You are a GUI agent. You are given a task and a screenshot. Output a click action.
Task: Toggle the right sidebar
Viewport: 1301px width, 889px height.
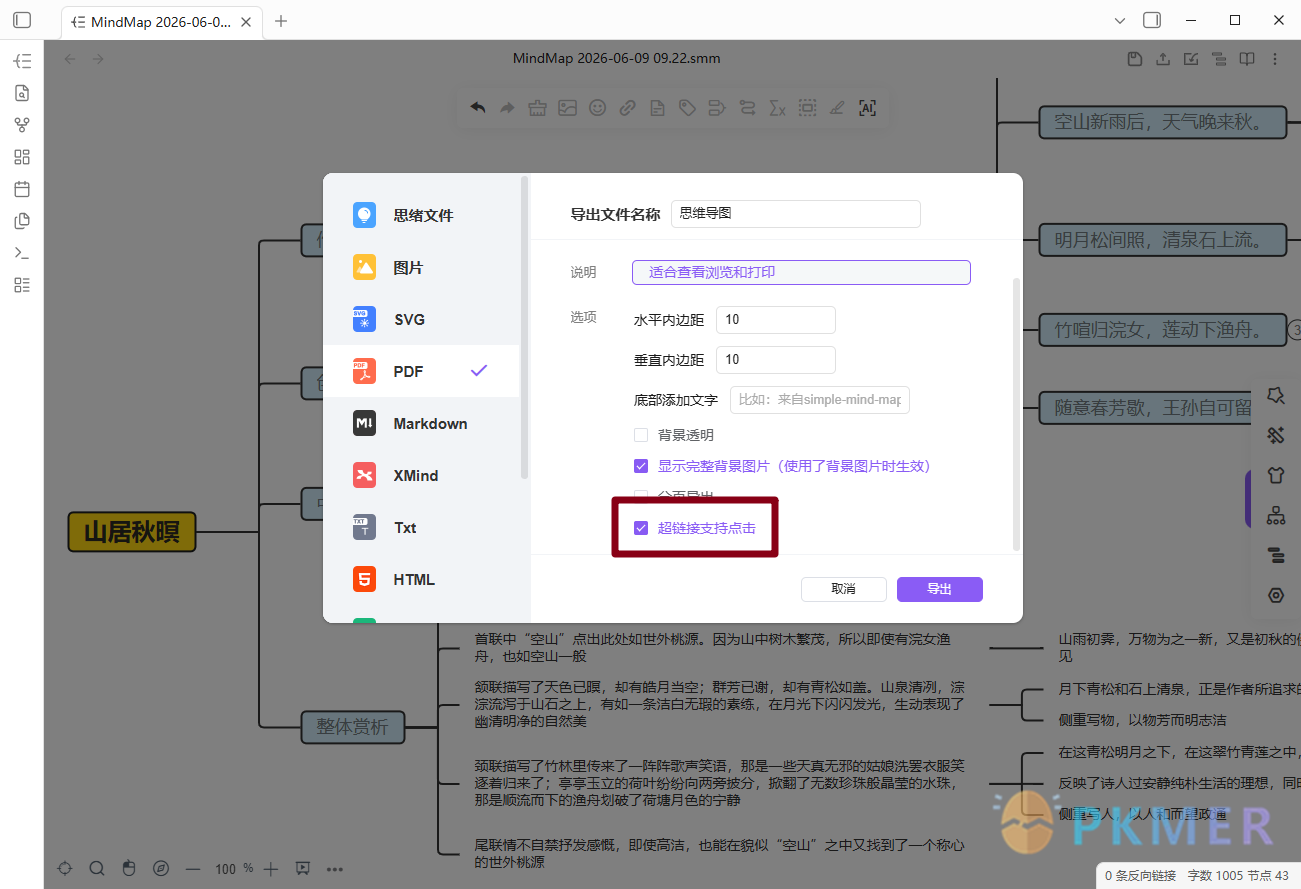pyautogui.click(x=1152, y=20)
